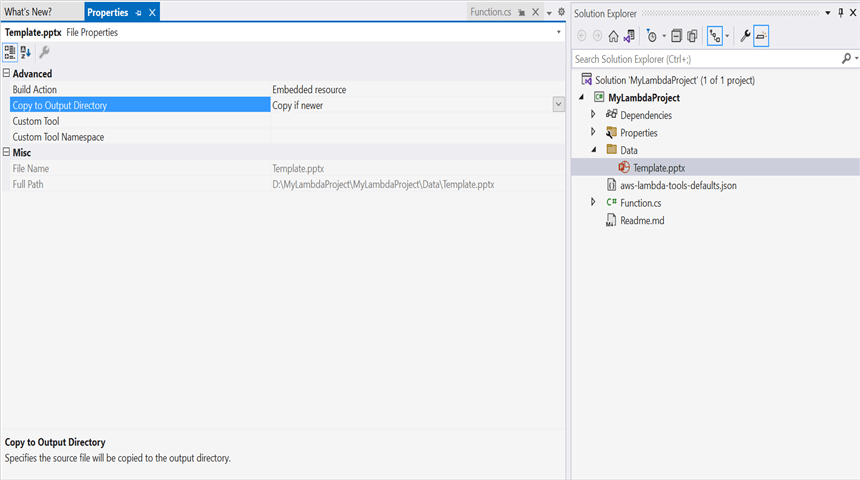Select aws-lambda-tools-defaults.json in the tree

(678, 186)
